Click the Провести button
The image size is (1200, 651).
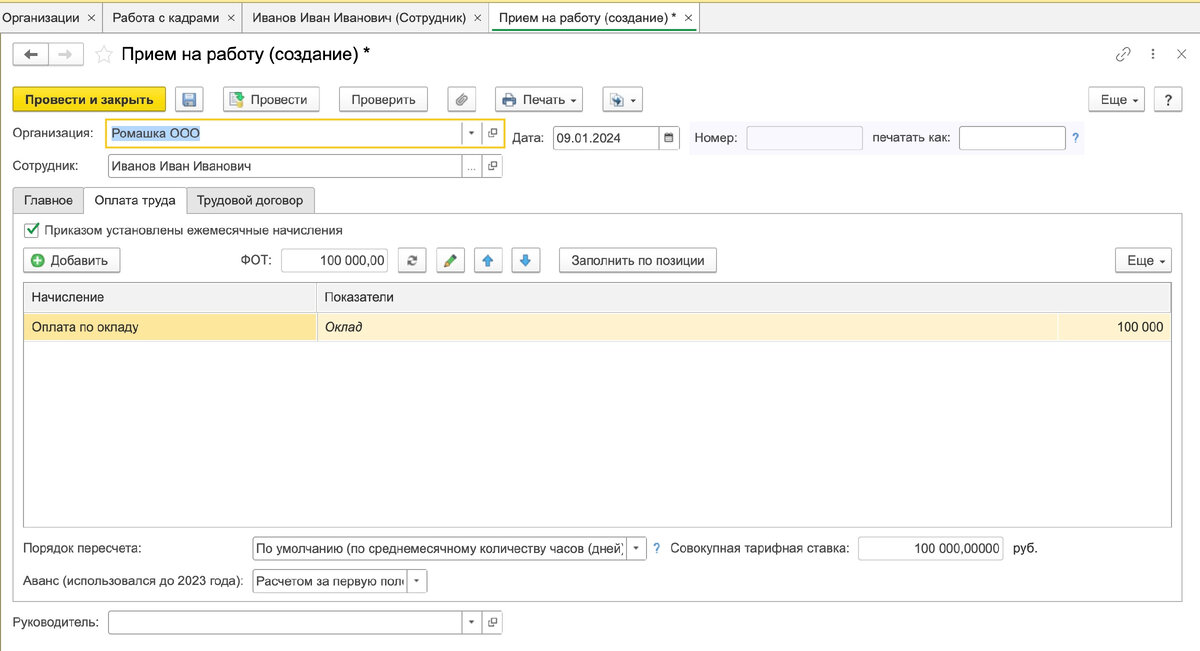click(x=271, y=99)
